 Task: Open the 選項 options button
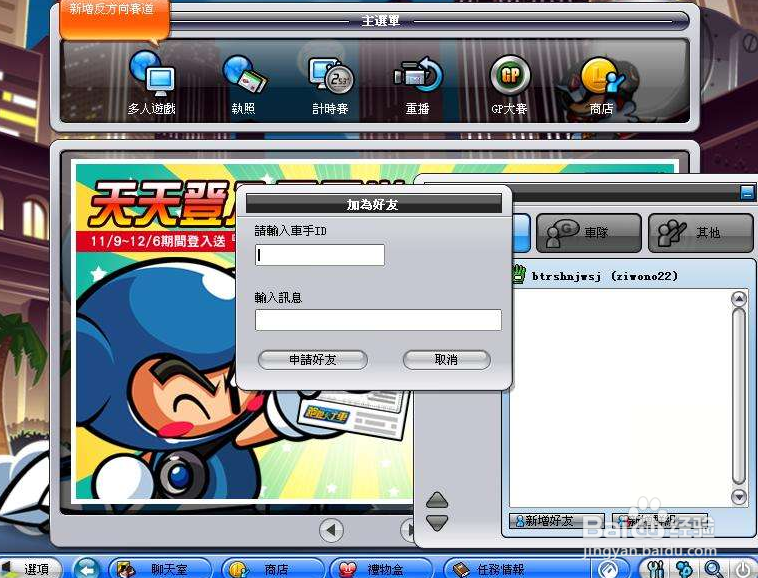(x=31, y=568)
